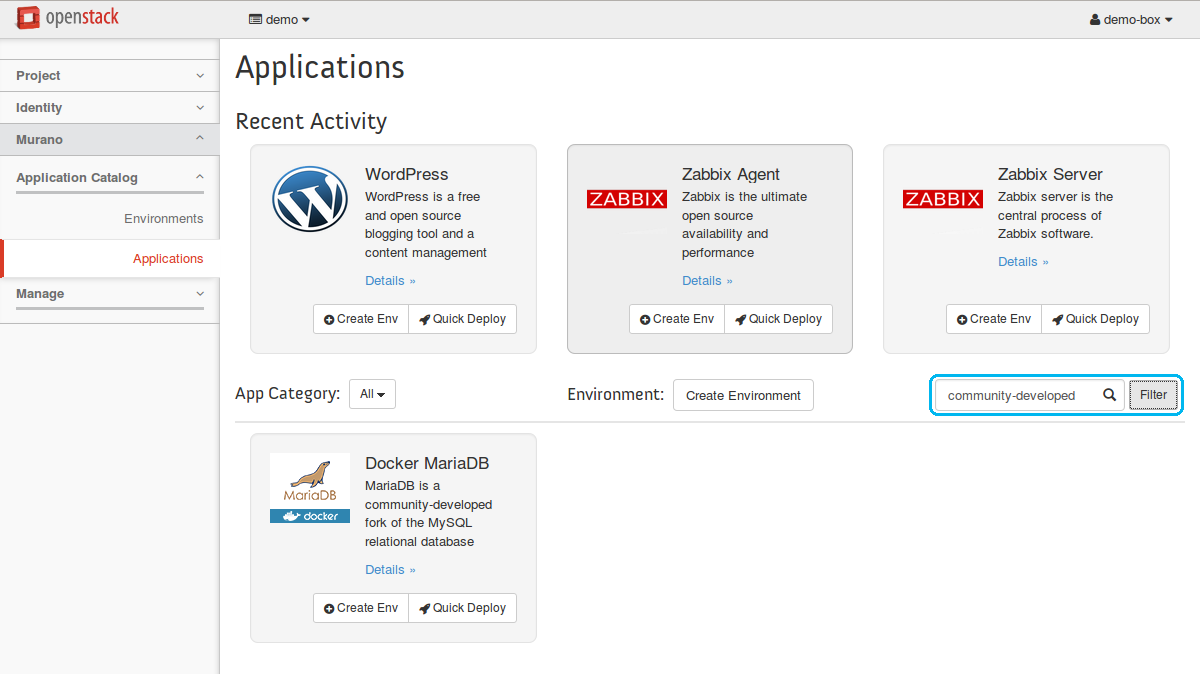The image size is (1200, 674).
Task: Open the demo-box user menu
Action: click(x=1131, y=19)
